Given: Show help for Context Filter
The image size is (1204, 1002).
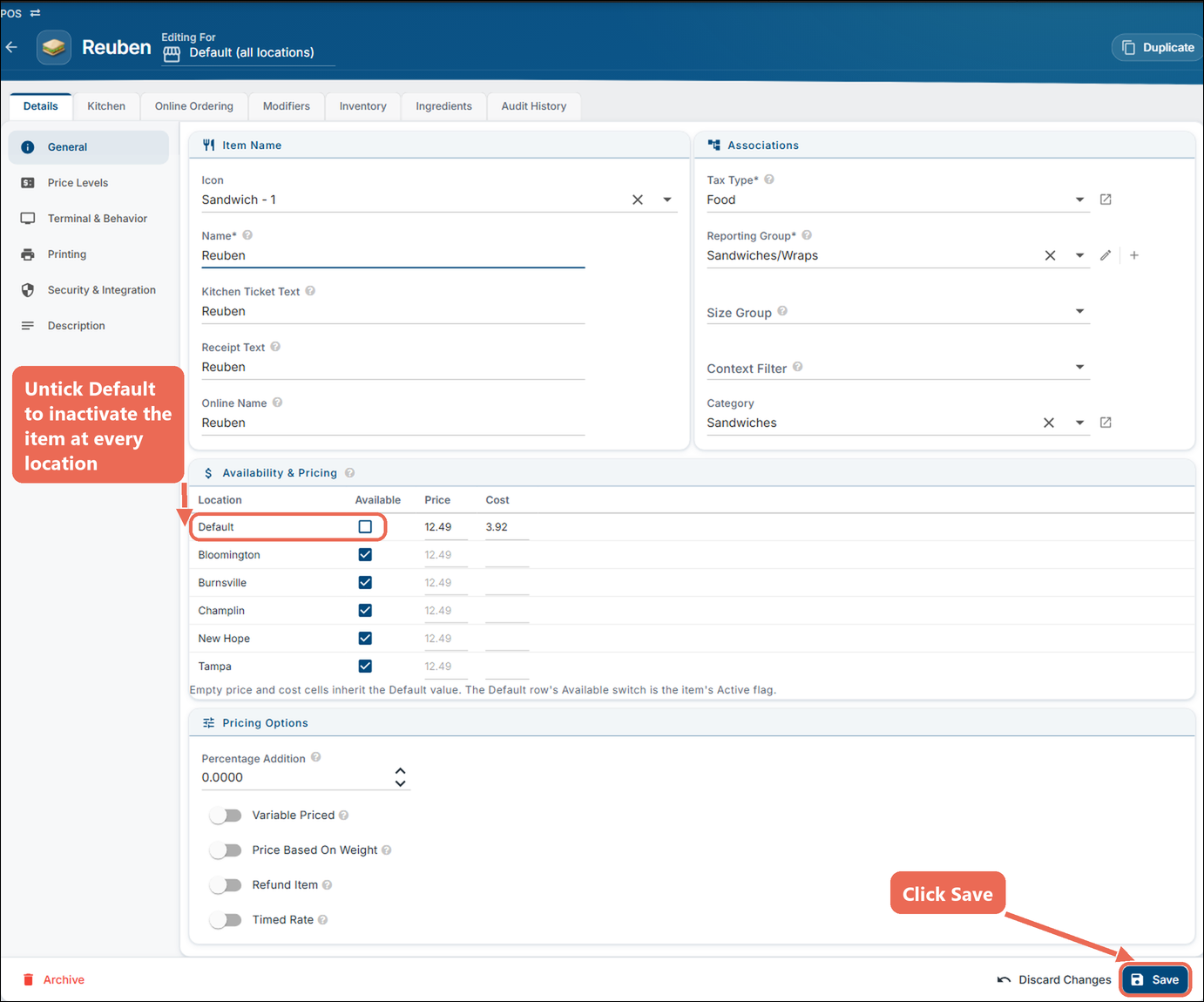Looking at the screenshot, I should 798,367.
